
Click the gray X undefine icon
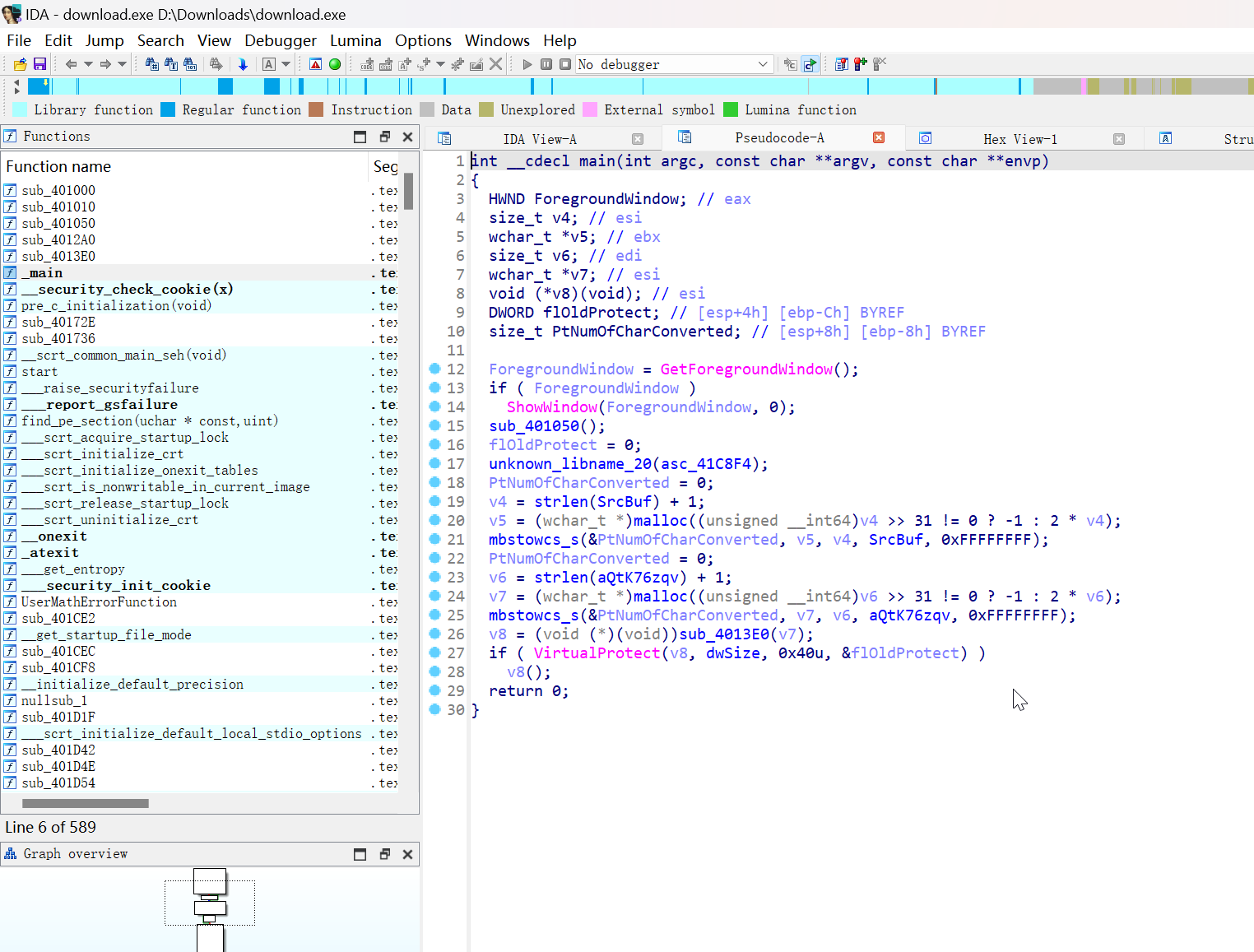495,64
